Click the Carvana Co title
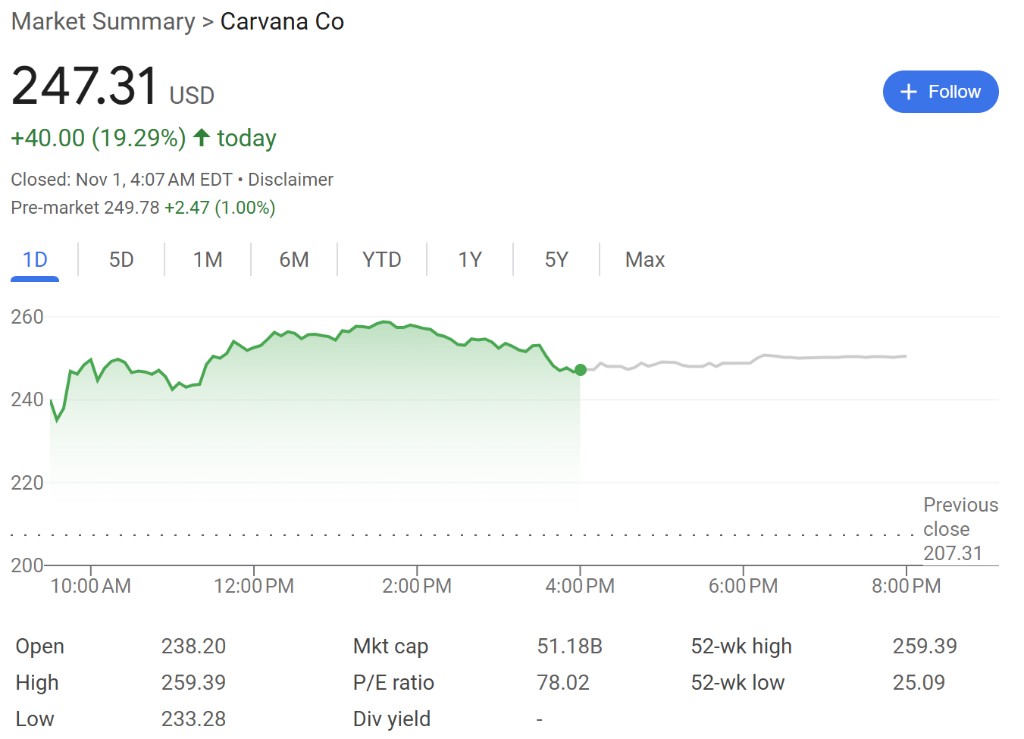The height and width of the screenshot is (739, 1024). tap(282, 22)
